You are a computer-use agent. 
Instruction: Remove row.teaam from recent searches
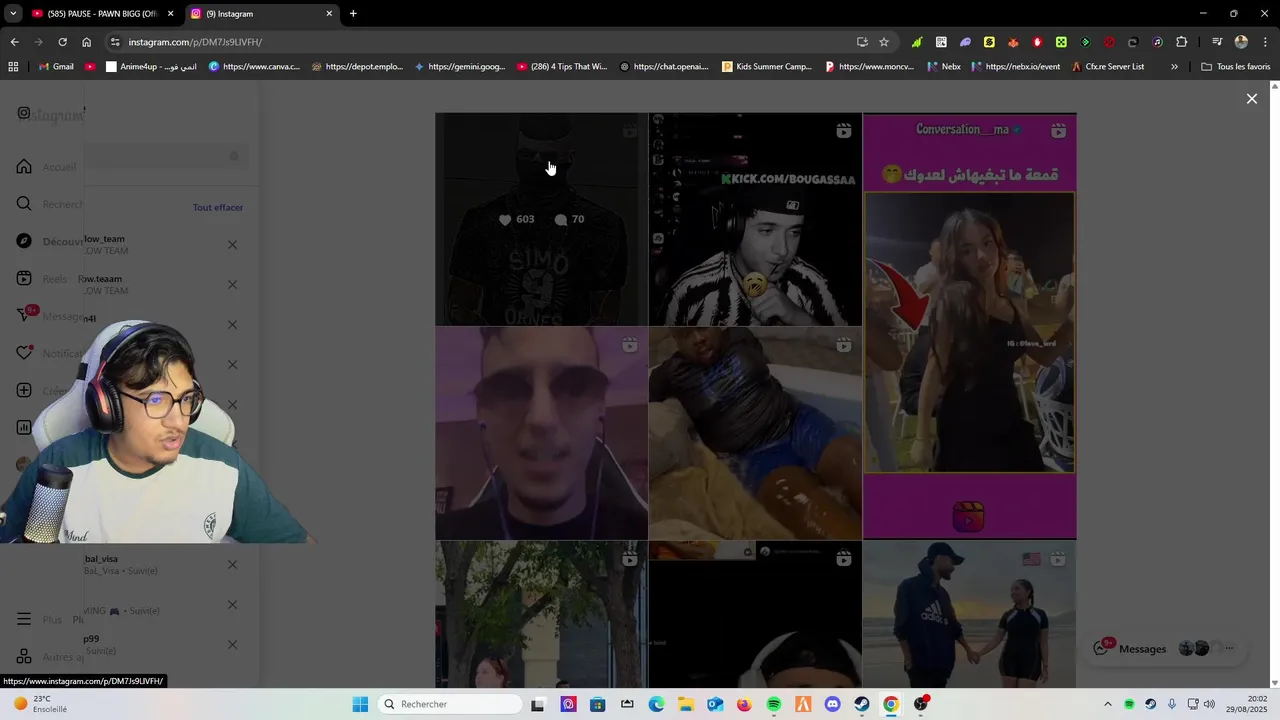[232, 285]
